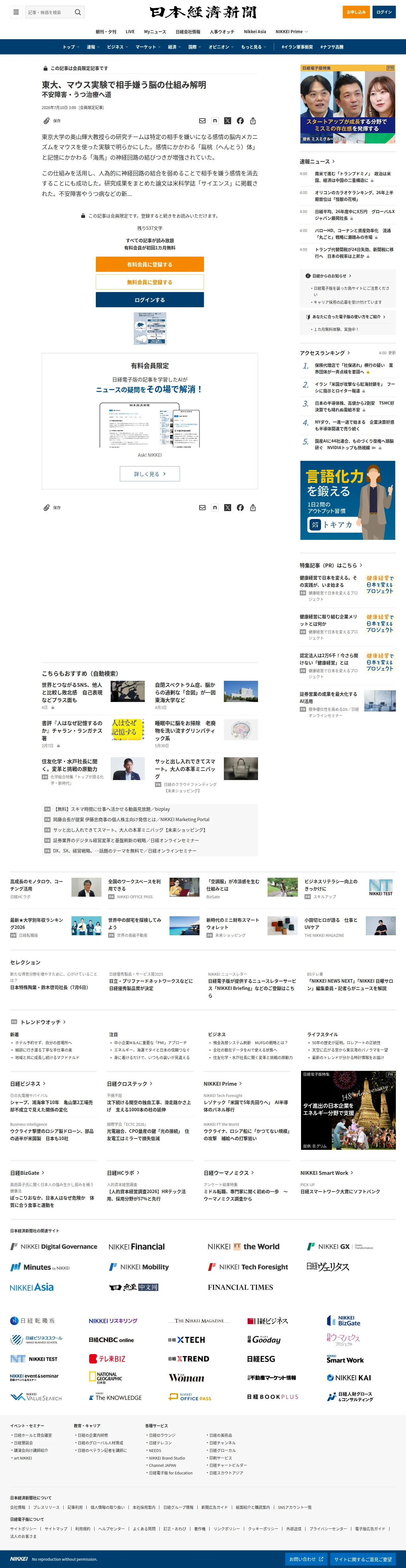Click the 無料会員に登録する button
This screenshot has height=1568, width=406.
(x=150, y=283)
